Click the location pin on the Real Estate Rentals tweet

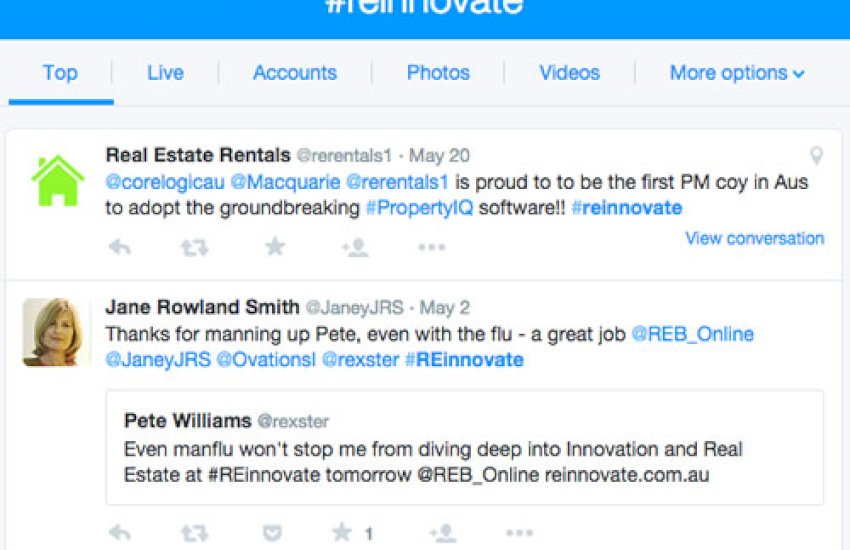click(x=816, y=156)
